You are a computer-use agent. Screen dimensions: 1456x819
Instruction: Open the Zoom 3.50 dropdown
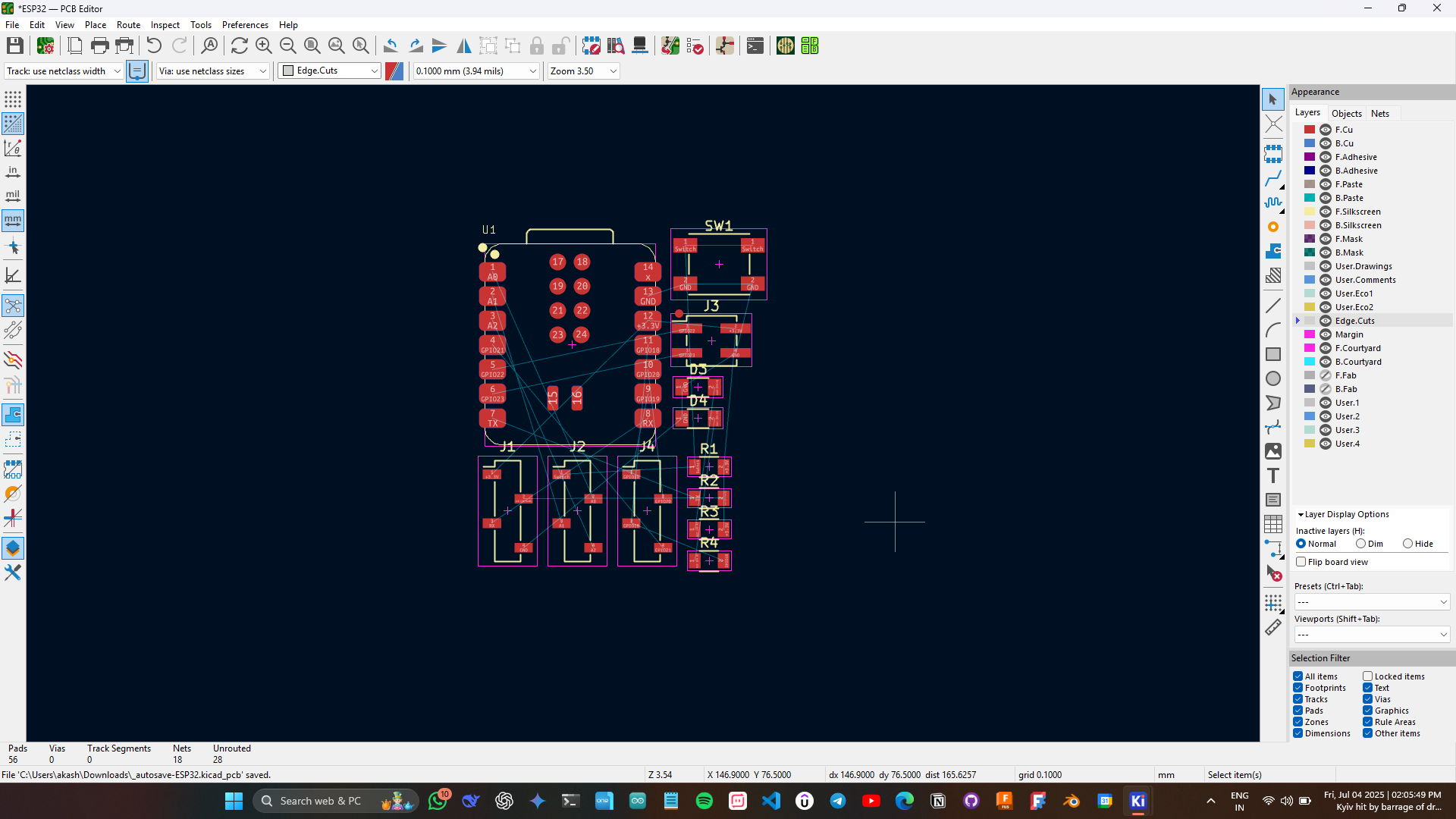coord(583,71)
